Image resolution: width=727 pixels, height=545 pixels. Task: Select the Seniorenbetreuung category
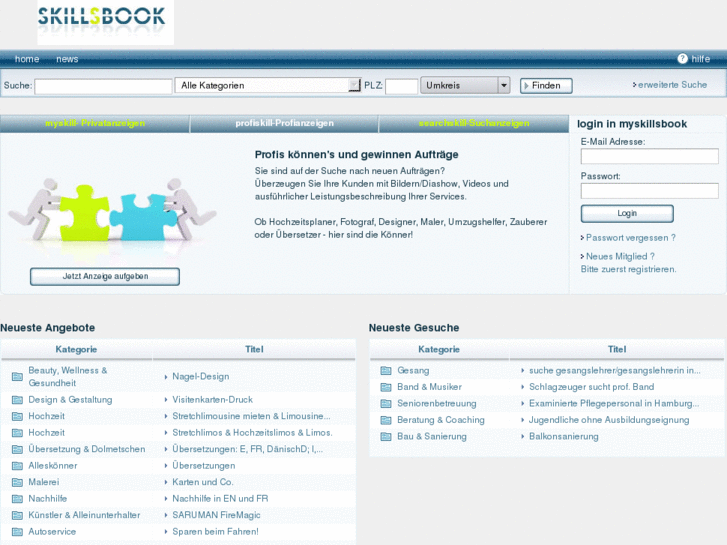tap(437, 404)
